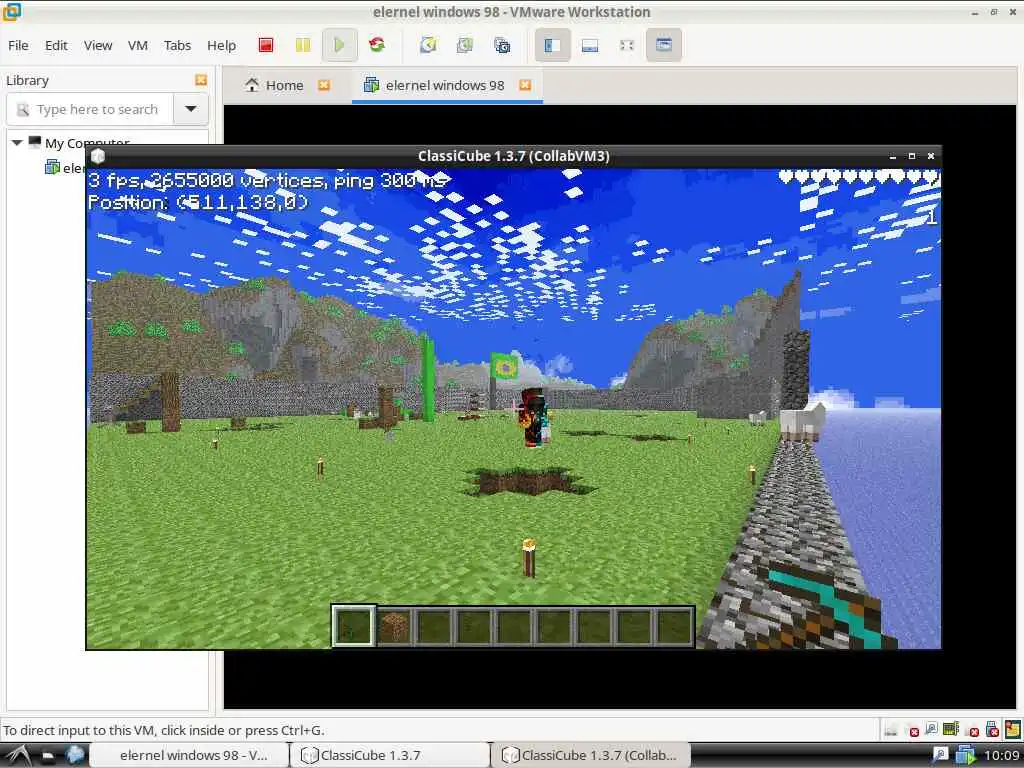Toggle the console view toolbar button
The height and width of the screenshot is (768, 1024).
tap(664, 45)
